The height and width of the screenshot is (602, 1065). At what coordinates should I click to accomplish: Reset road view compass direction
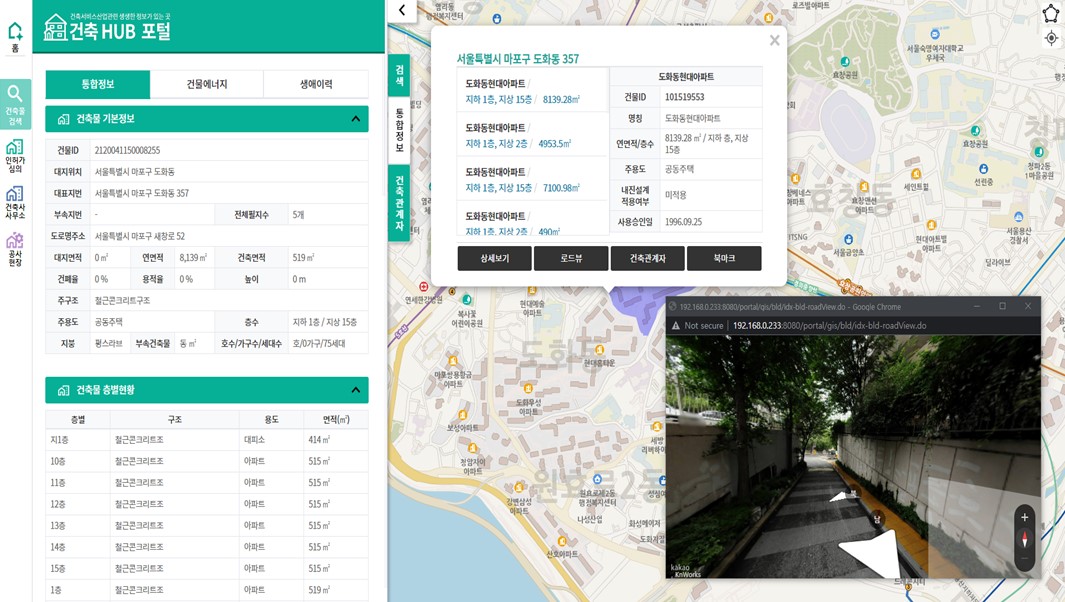pyautogui.click(x=1024, y=540)
